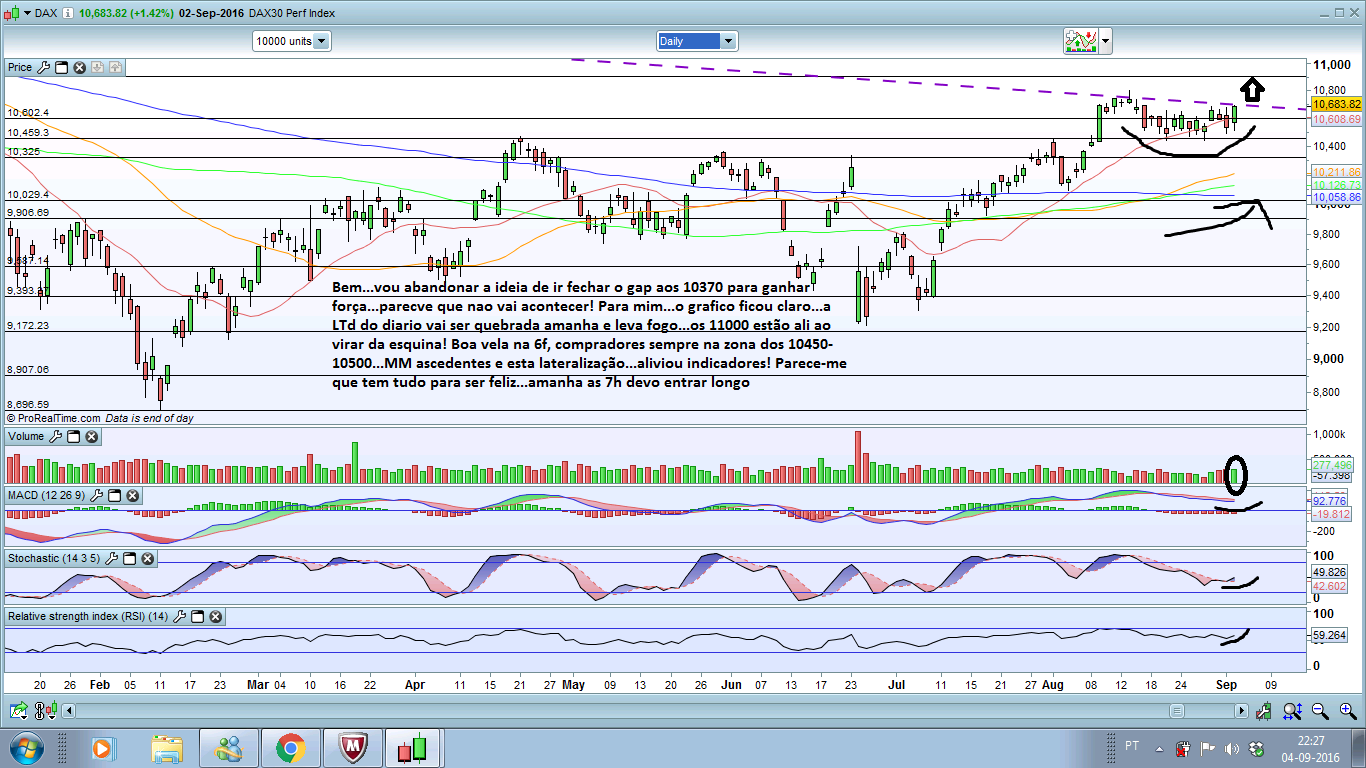Open Windows Live Messenger from taskbar
The height and width of the screenshot is (768, 1366).
[x=229, y=747]
